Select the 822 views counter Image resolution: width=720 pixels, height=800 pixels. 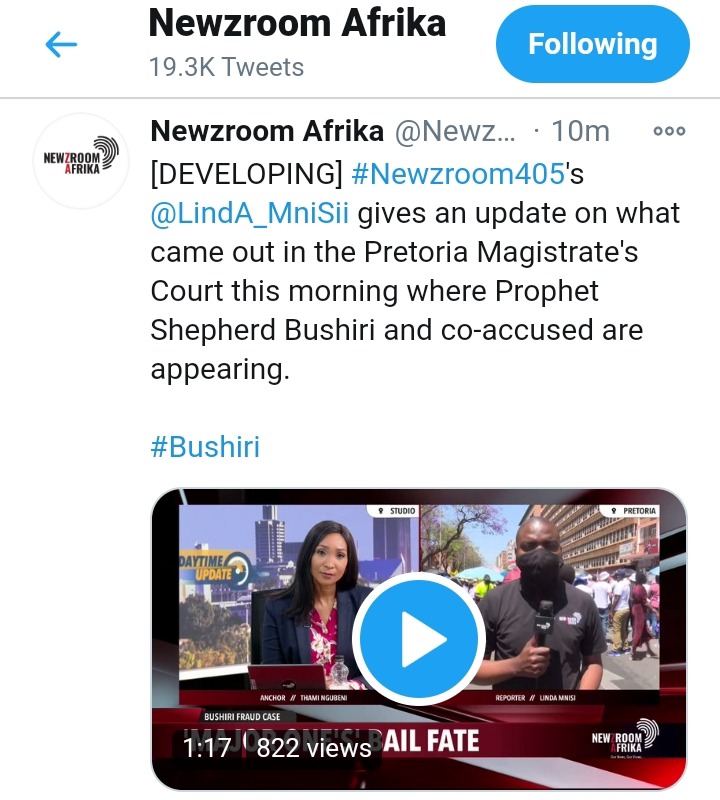coord(313,748)
